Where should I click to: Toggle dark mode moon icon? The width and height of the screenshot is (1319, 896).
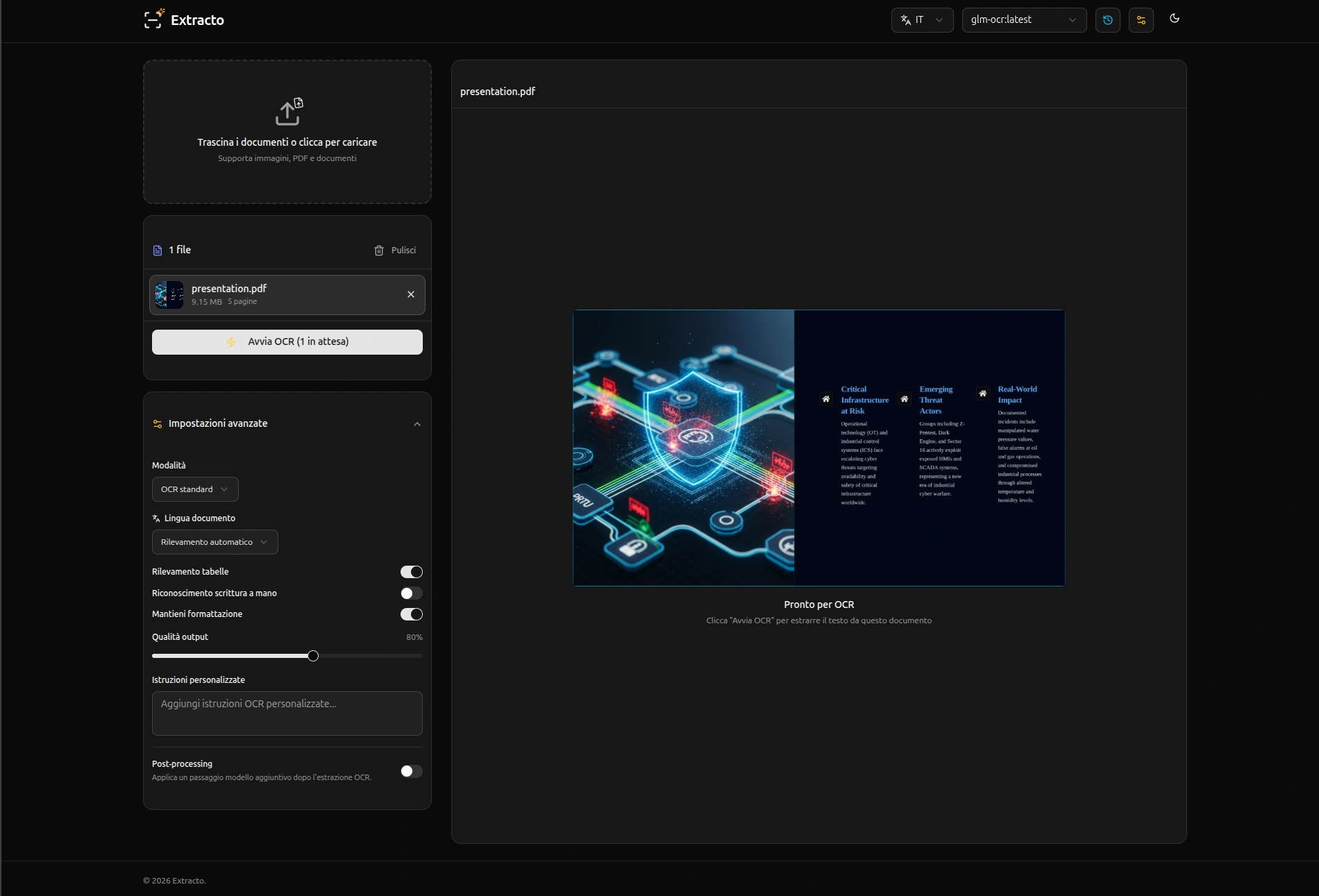coord(1174,19)
